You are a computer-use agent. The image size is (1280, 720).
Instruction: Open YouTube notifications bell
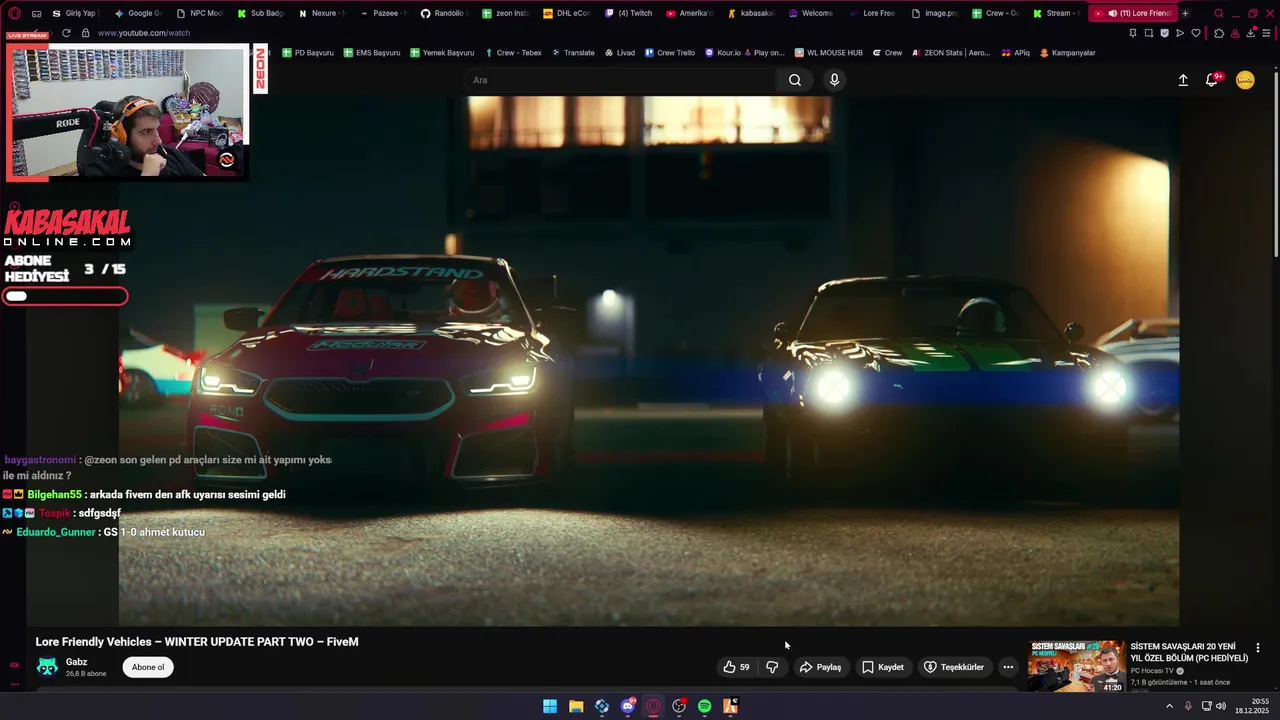(1212, 80)
